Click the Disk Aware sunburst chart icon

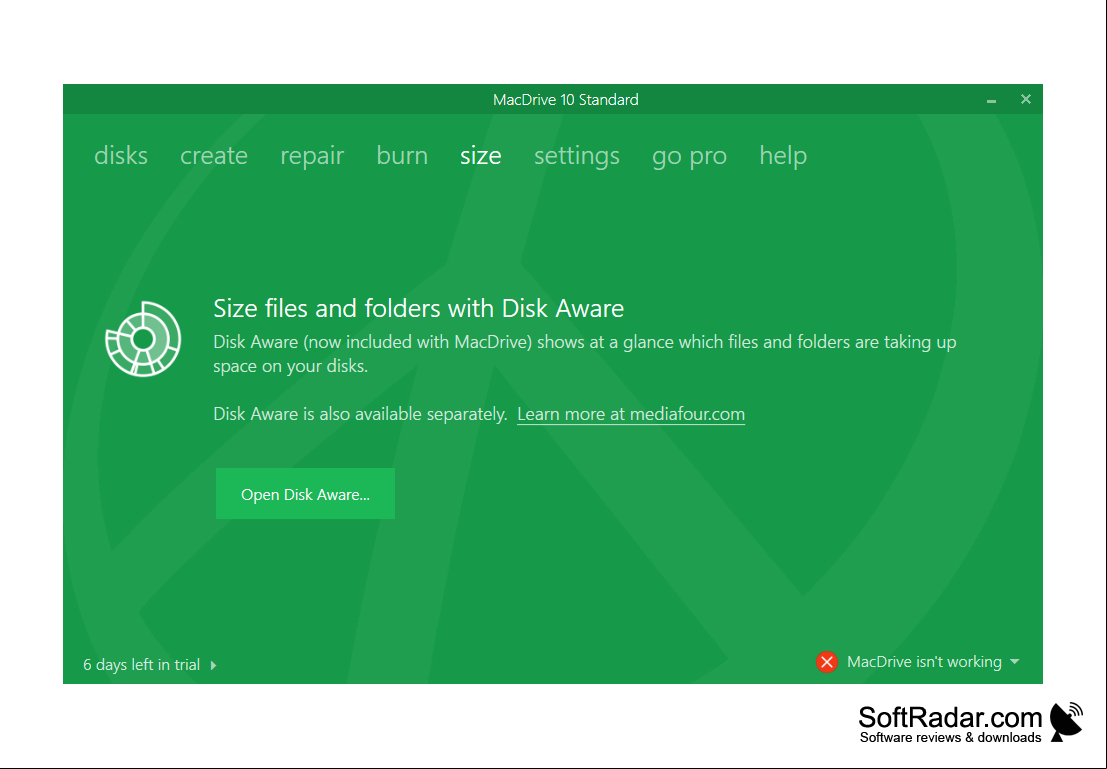(143, 339)
